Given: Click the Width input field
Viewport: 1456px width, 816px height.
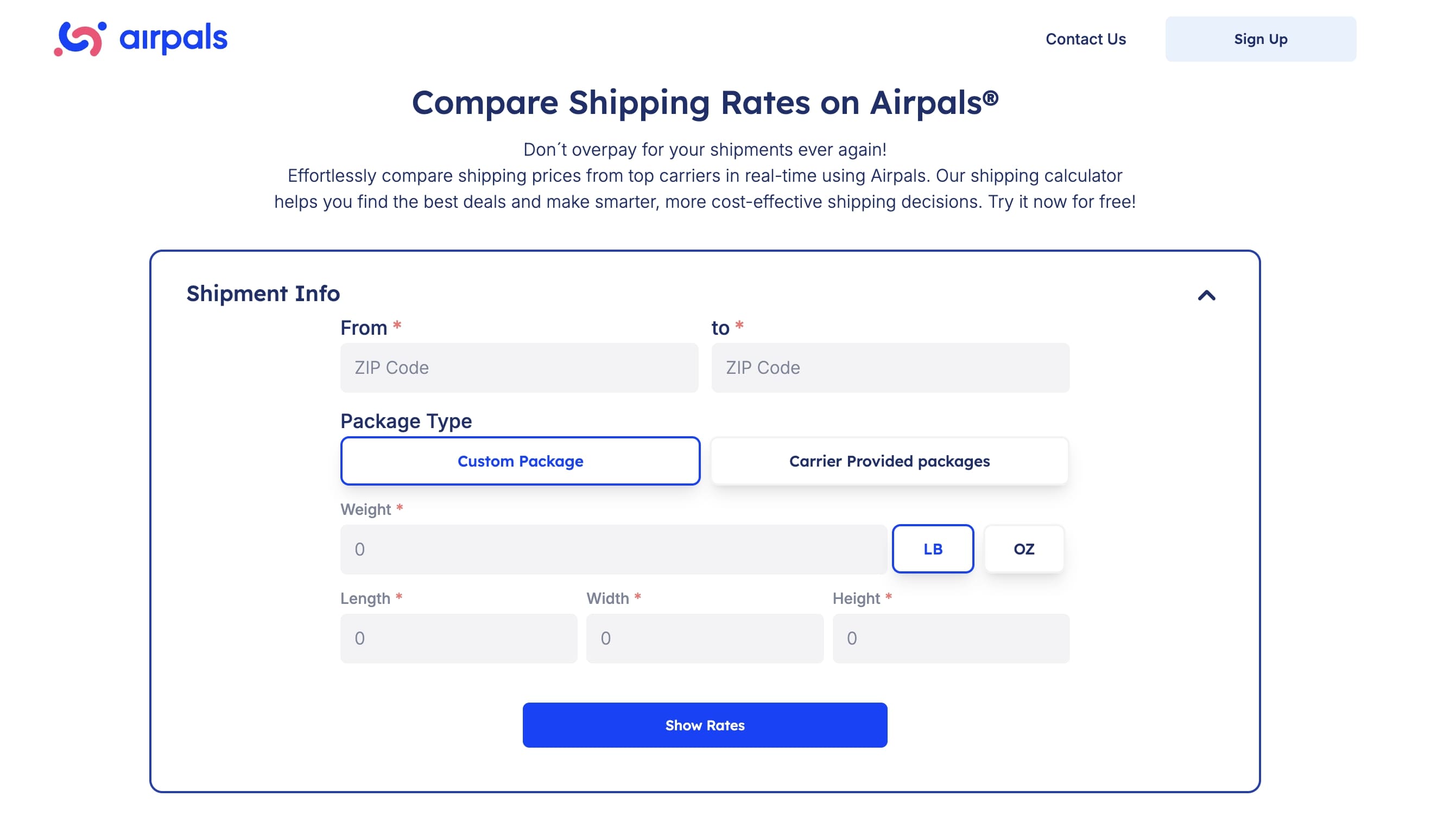Looking at the screenshot, I should point(705,637).
